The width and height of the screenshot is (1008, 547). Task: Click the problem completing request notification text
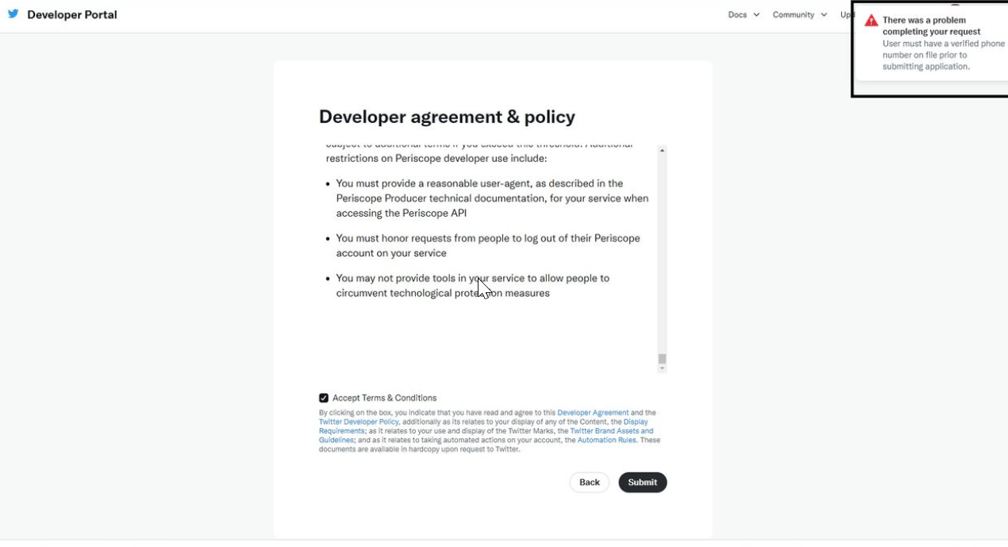(x=932, y=26)
